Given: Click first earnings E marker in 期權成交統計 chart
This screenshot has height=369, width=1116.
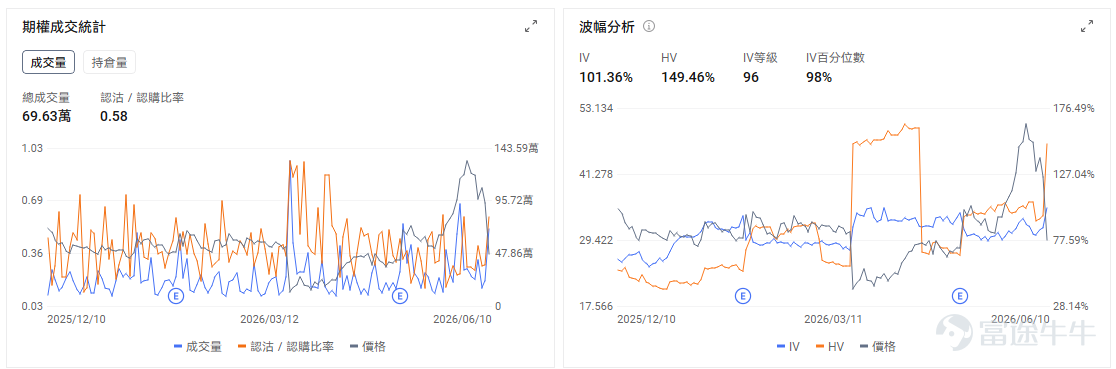Looking at the screenshot, I should [x=175, y=295].
